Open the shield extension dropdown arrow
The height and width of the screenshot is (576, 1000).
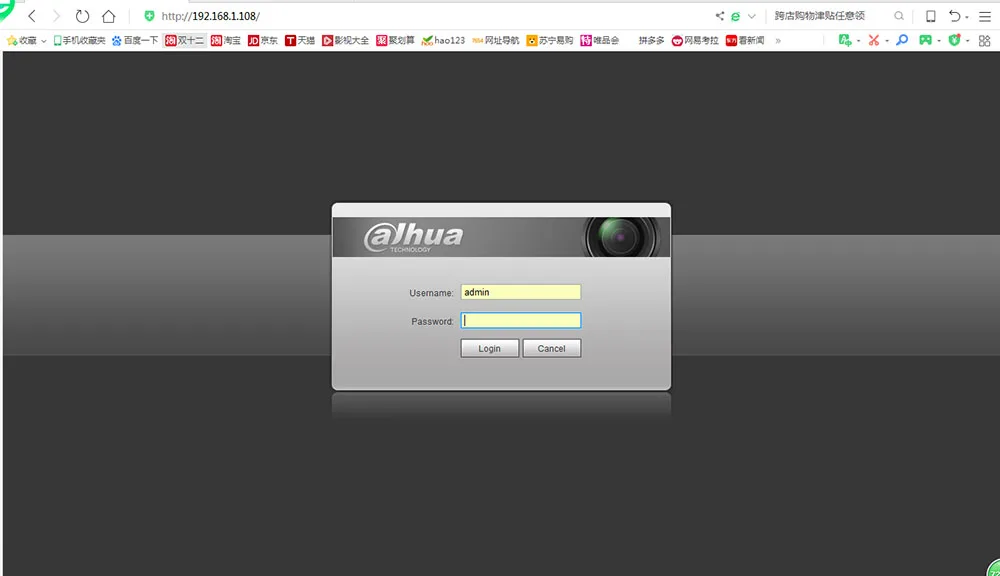967,41
